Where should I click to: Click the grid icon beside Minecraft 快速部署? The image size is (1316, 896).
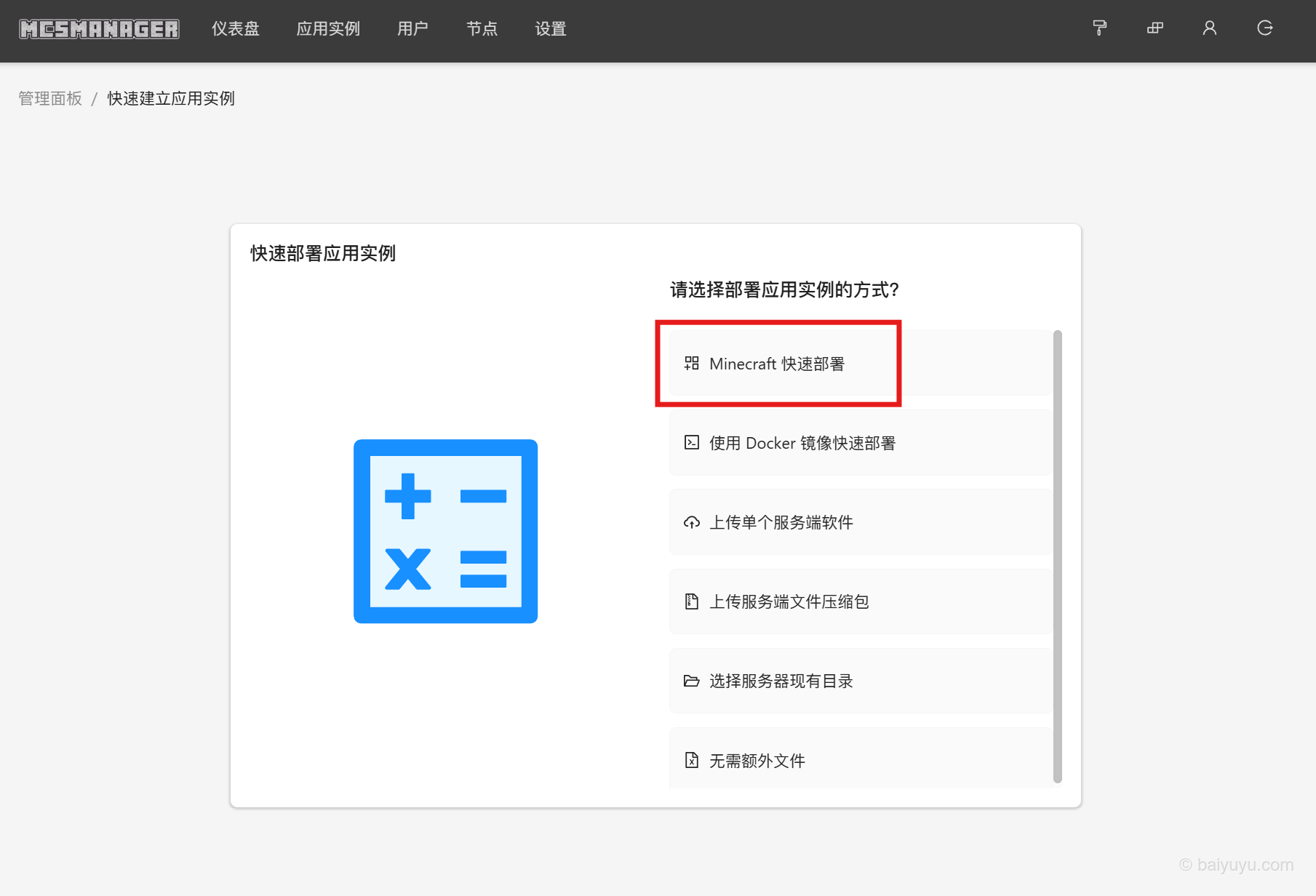click(x=690, y=364)
